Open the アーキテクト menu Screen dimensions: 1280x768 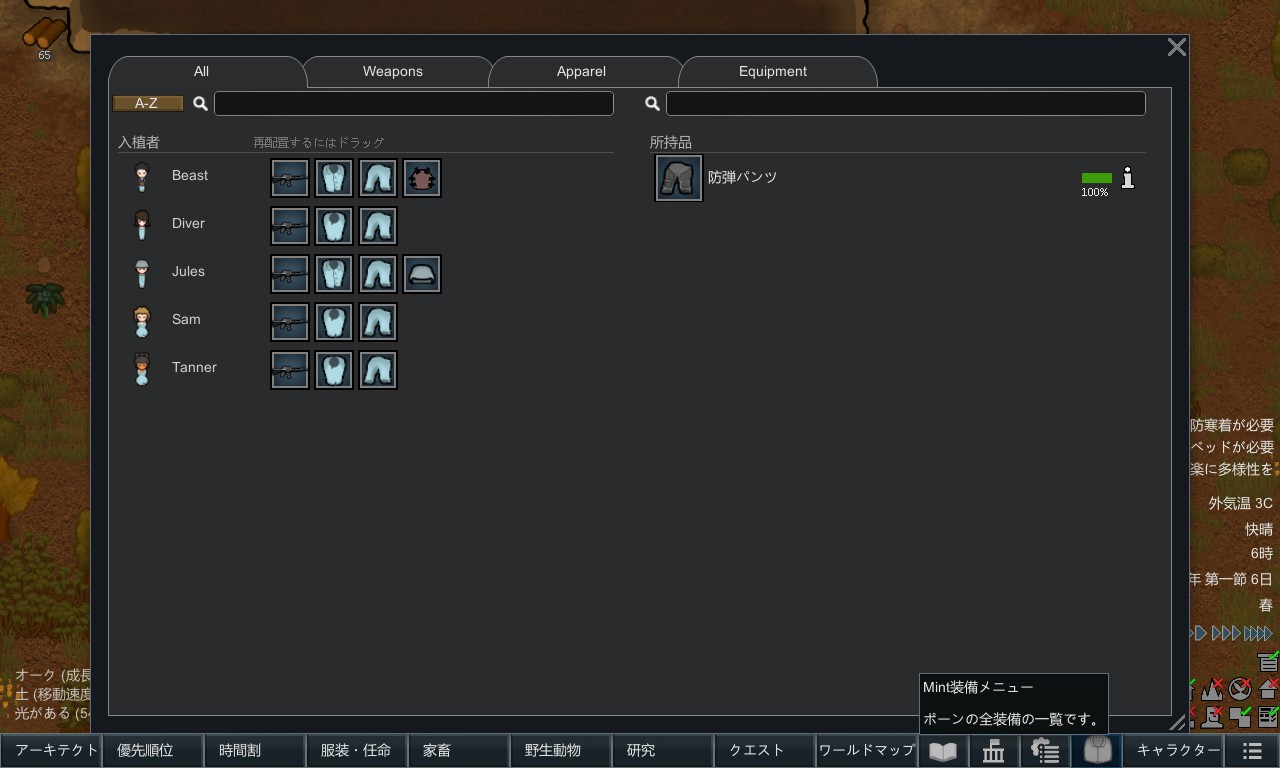point(51,751)
